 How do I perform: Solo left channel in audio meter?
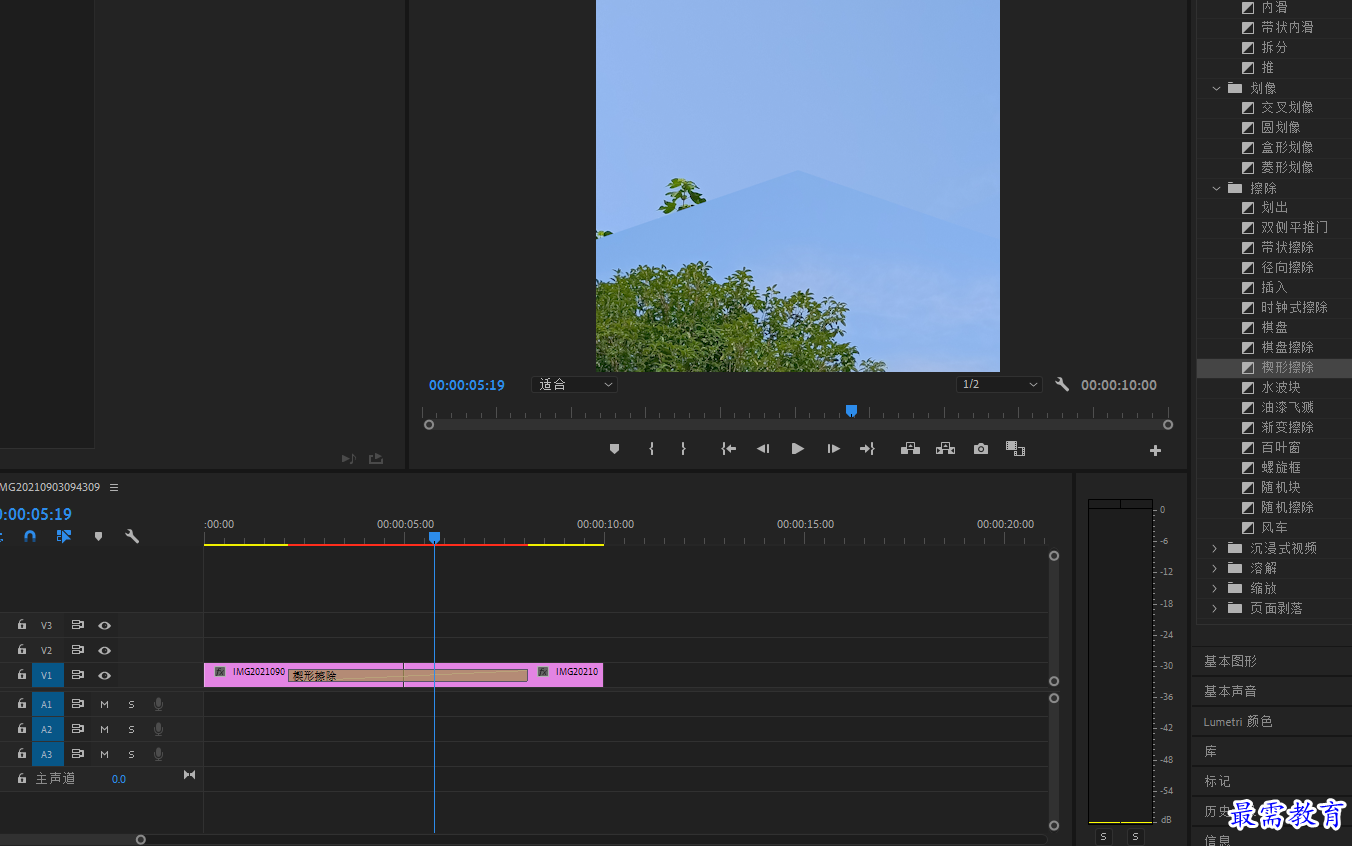click(x=1104, y=836)
